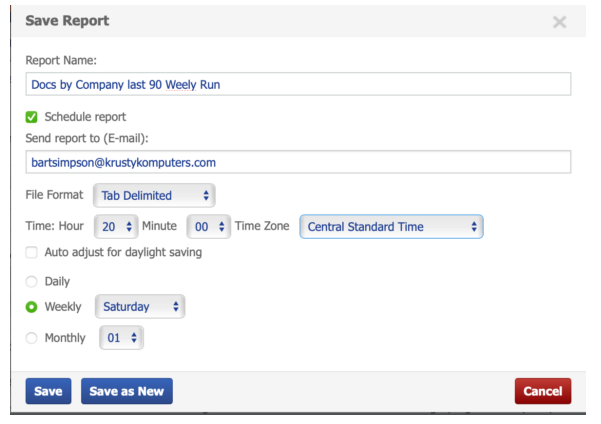This screenshot has height=424, width=601.
Task: Select the Monthly radio button
Action: coord(32,338)
